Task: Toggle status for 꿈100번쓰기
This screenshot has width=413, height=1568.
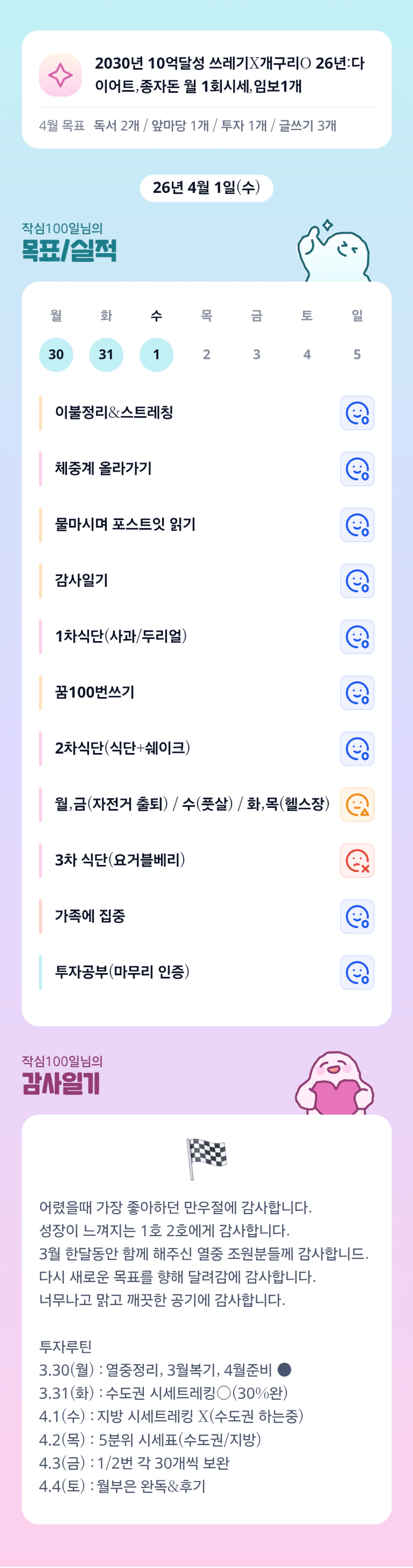Action: click(x=357, y=693)
